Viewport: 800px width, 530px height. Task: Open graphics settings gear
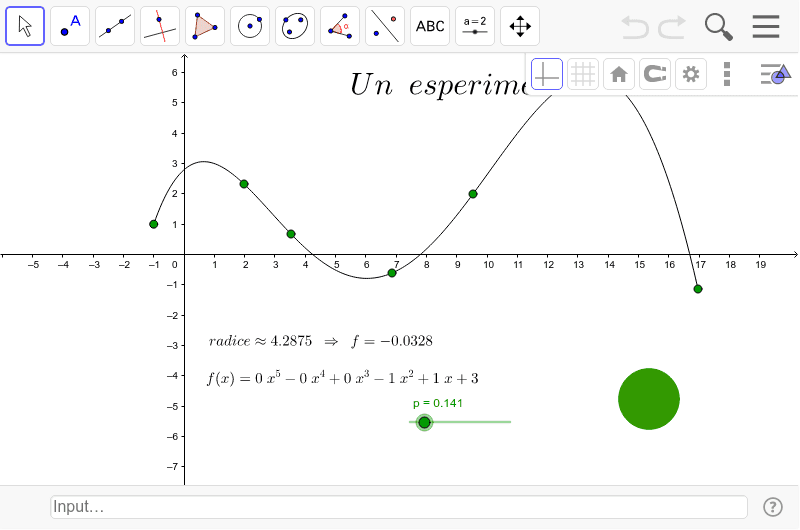(691, 74)
